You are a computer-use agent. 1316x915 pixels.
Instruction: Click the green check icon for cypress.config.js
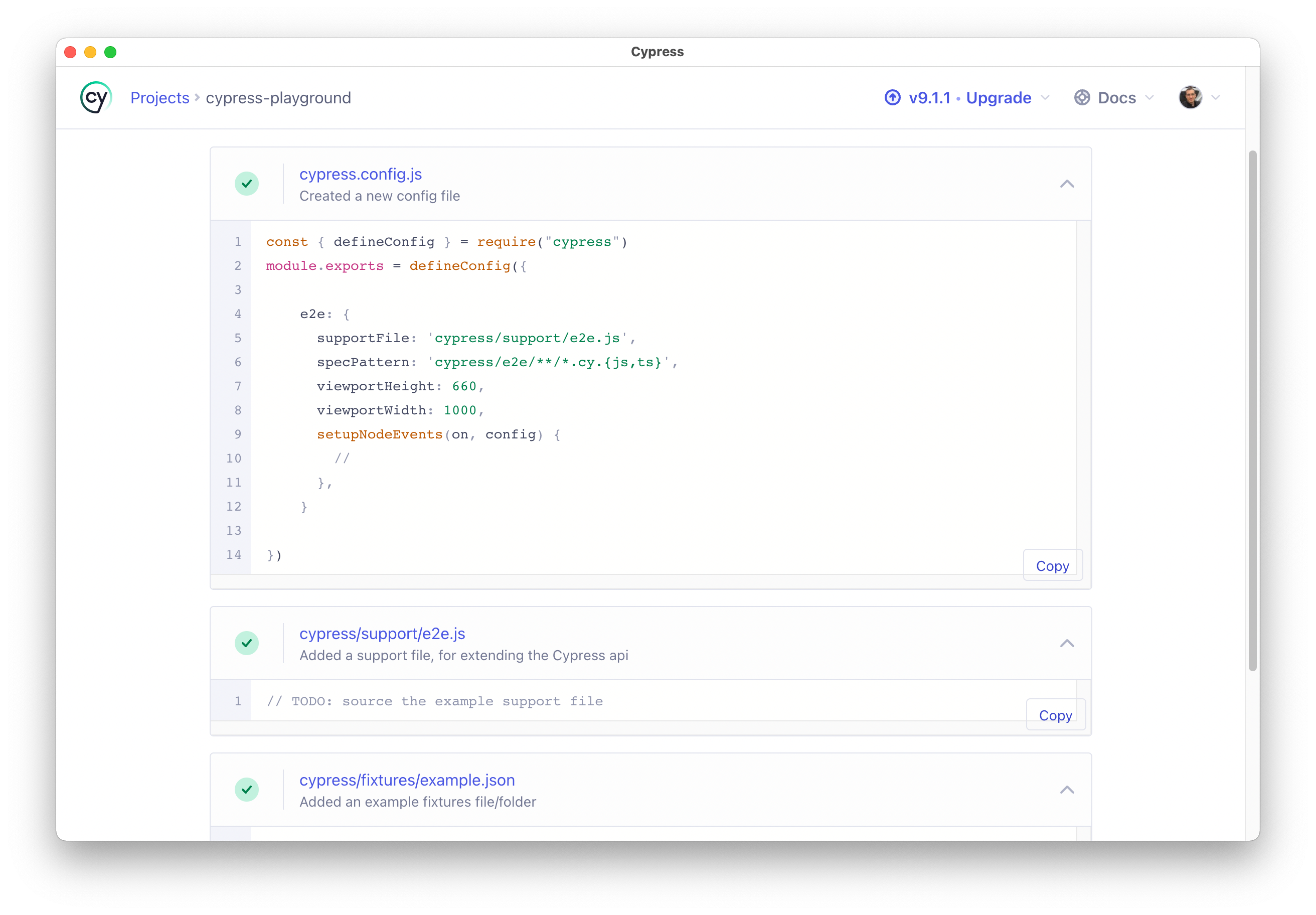(247, 184)
